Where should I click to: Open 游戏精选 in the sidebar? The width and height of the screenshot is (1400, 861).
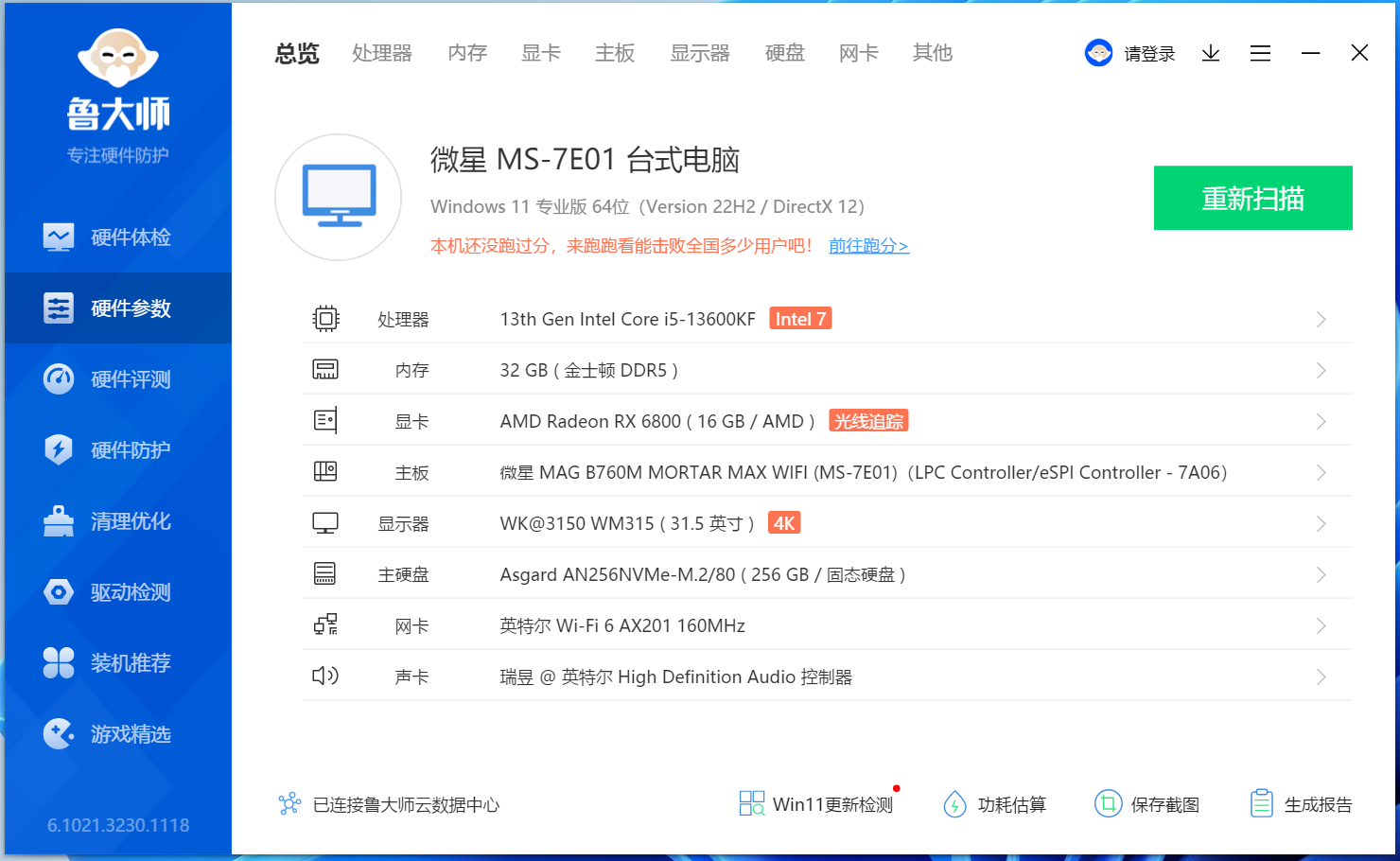[x=118, y=733]
